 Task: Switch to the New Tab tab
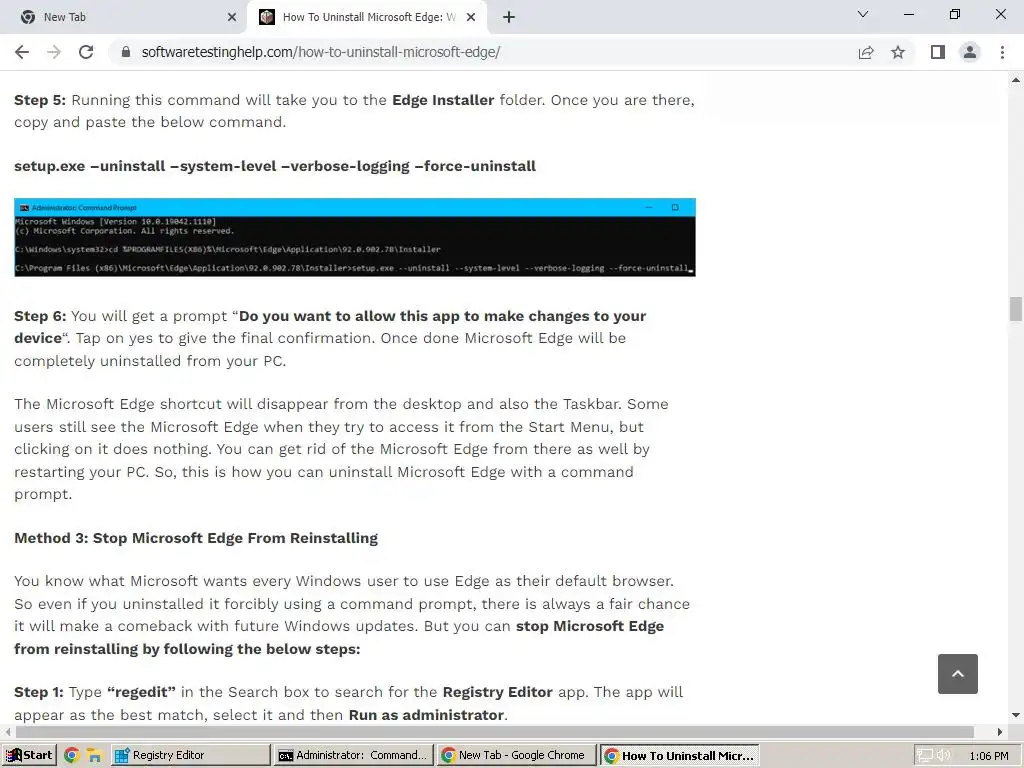click(x=124, y=18)
